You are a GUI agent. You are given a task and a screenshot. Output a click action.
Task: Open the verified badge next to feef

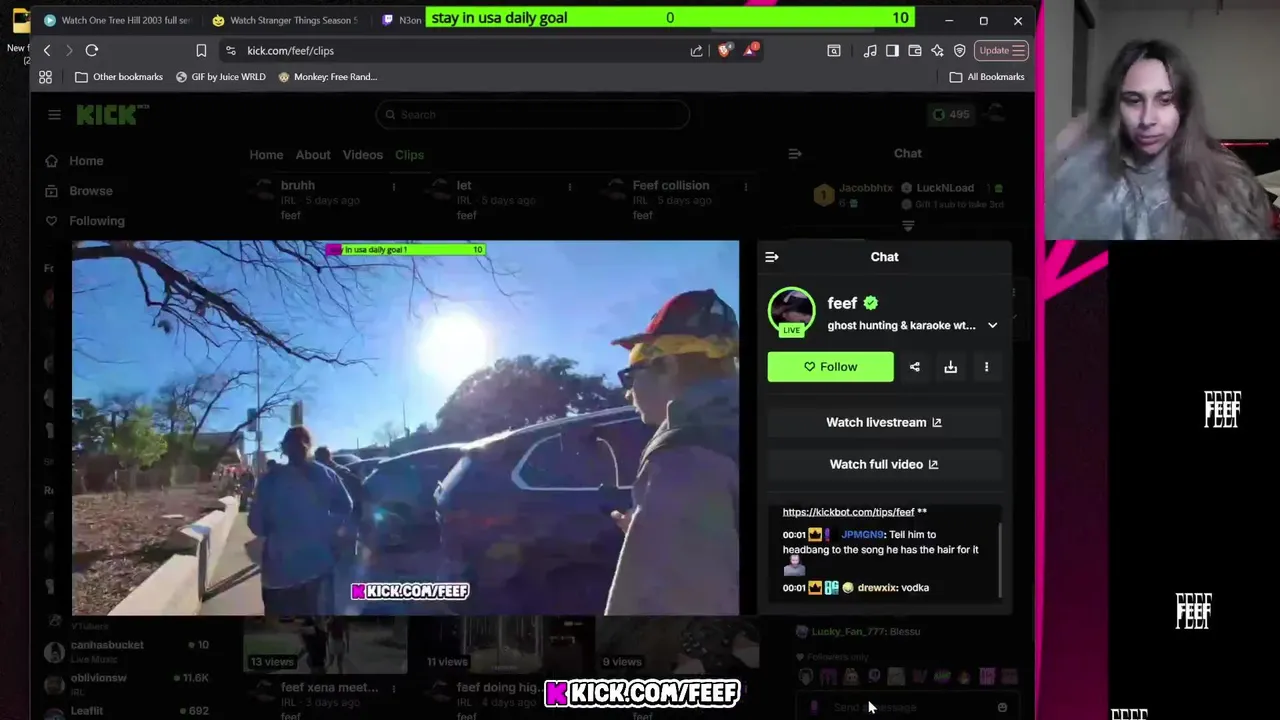click(x=871, y=303)
